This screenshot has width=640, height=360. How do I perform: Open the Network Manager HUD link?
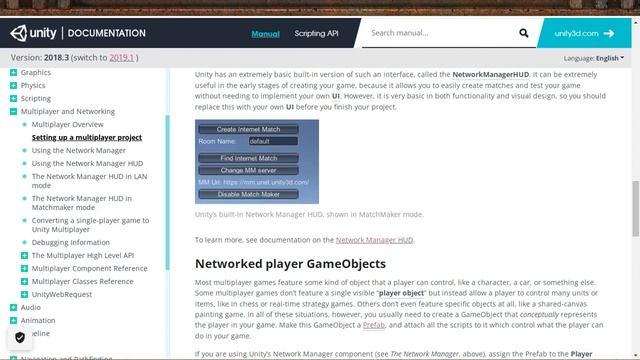coord(374,240)
